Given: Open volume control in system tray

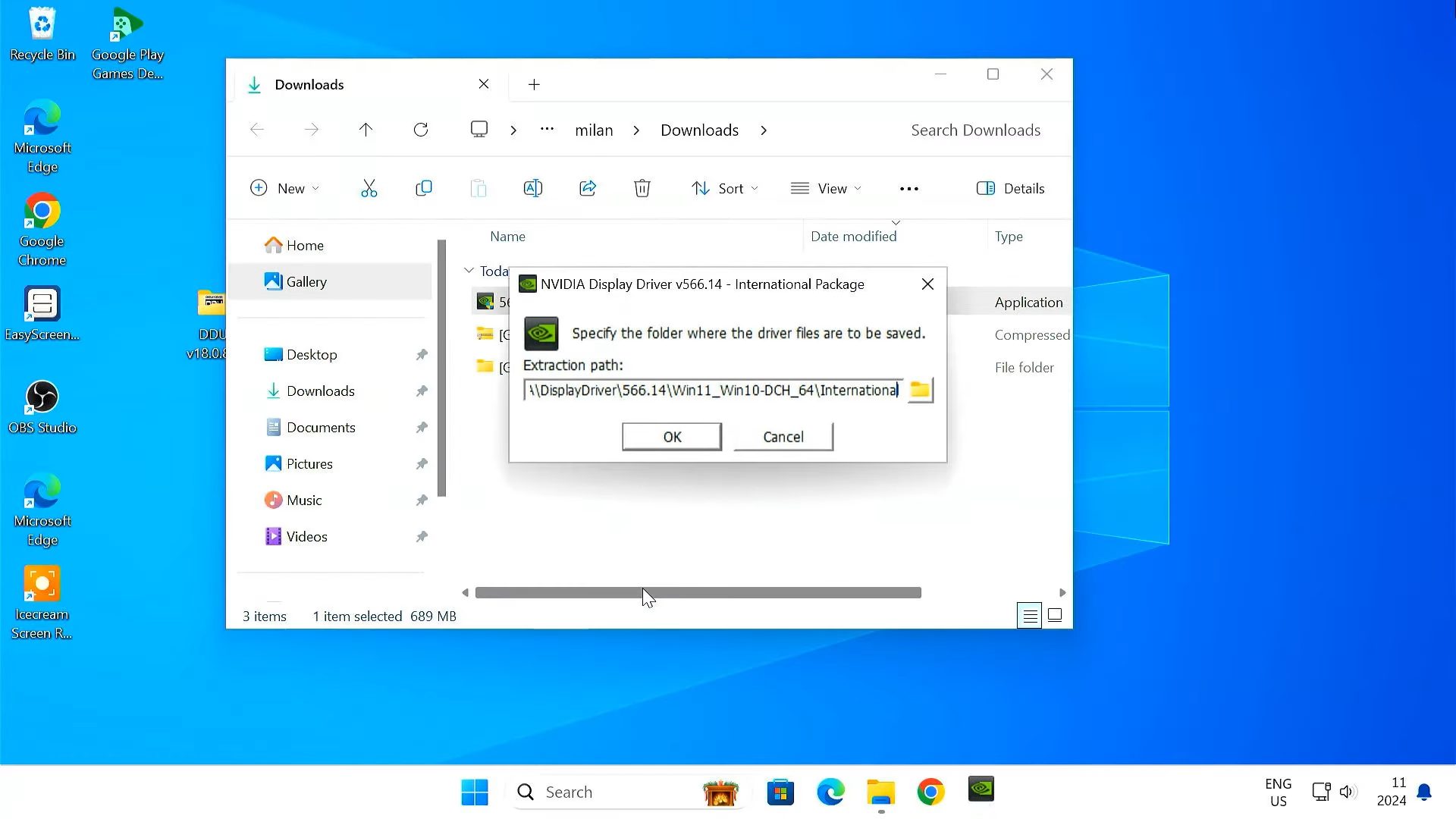Looking at the screenshot, I should pyautogui.click(x=1347, y=792).
